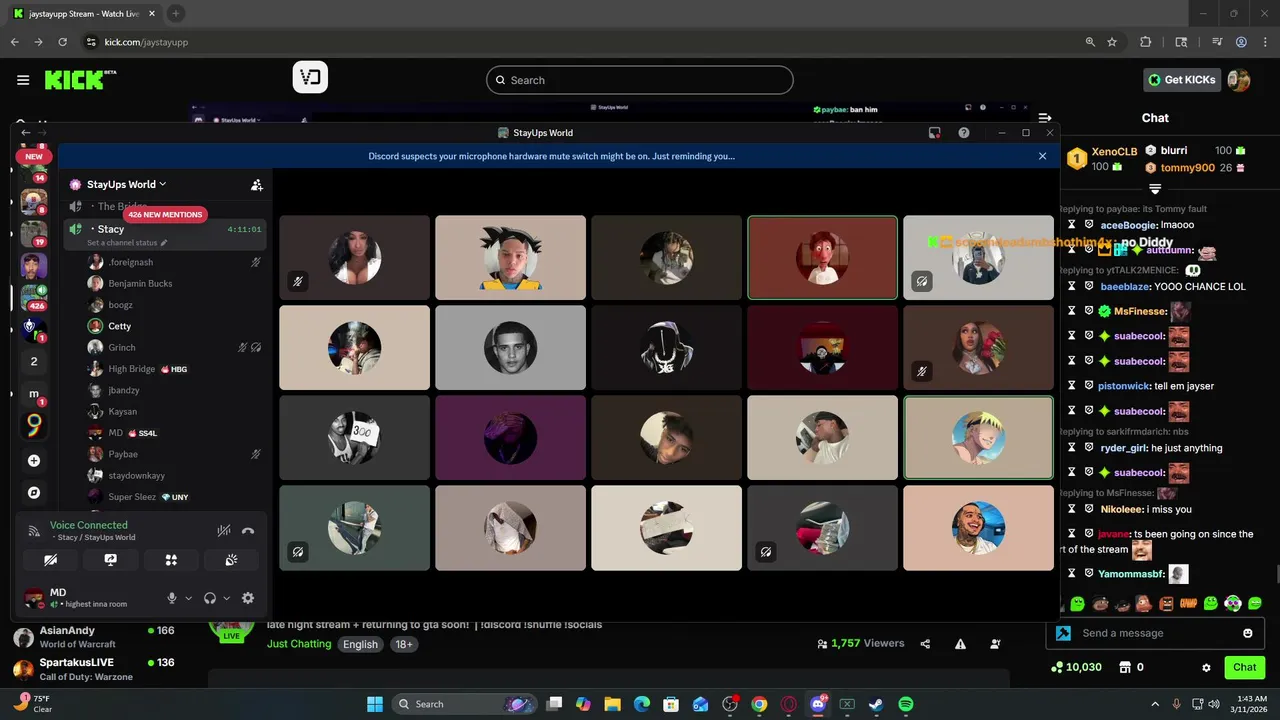Screen dimensions: 1280x720
Task: Open Just Chatting category link
Action: (x=299, y=644)
